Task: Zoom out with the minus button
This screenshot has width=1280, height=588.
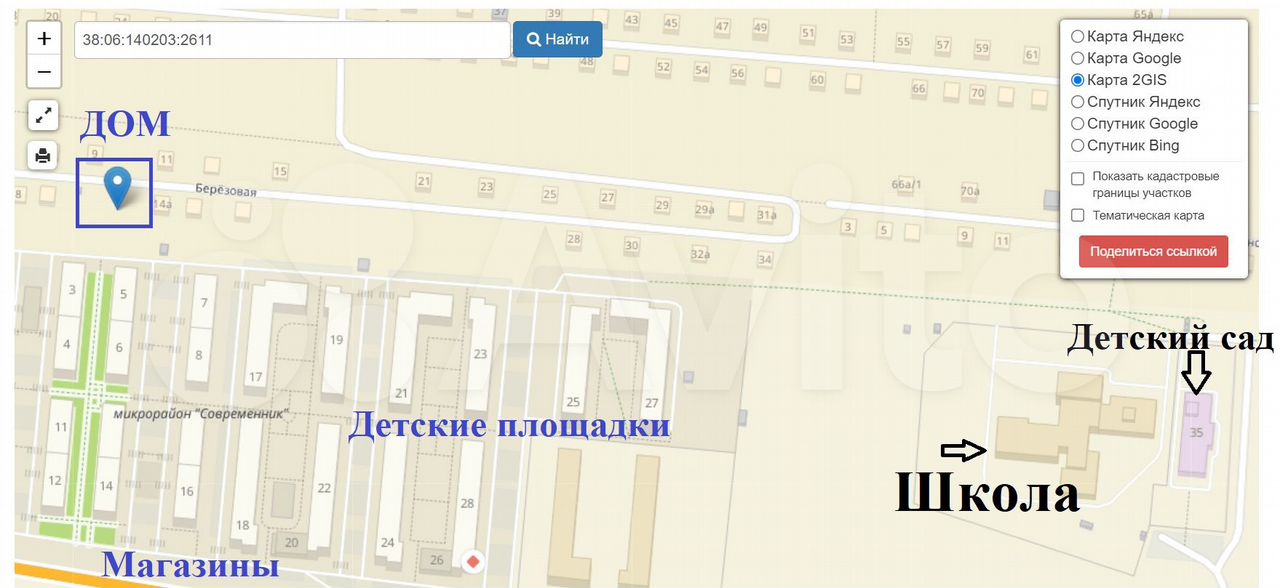Action: click(x=43, y=72)
